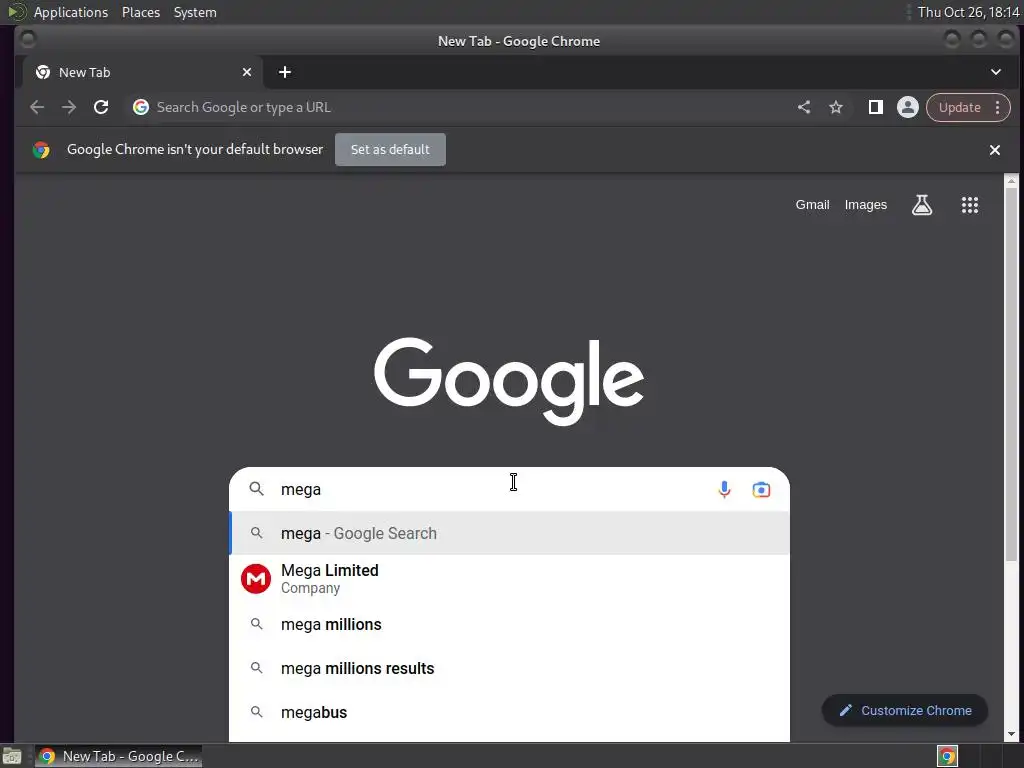Choose the 'mega millions' suggestion
The height and width of the screenshot is (768, 1024).
[509, 624]
